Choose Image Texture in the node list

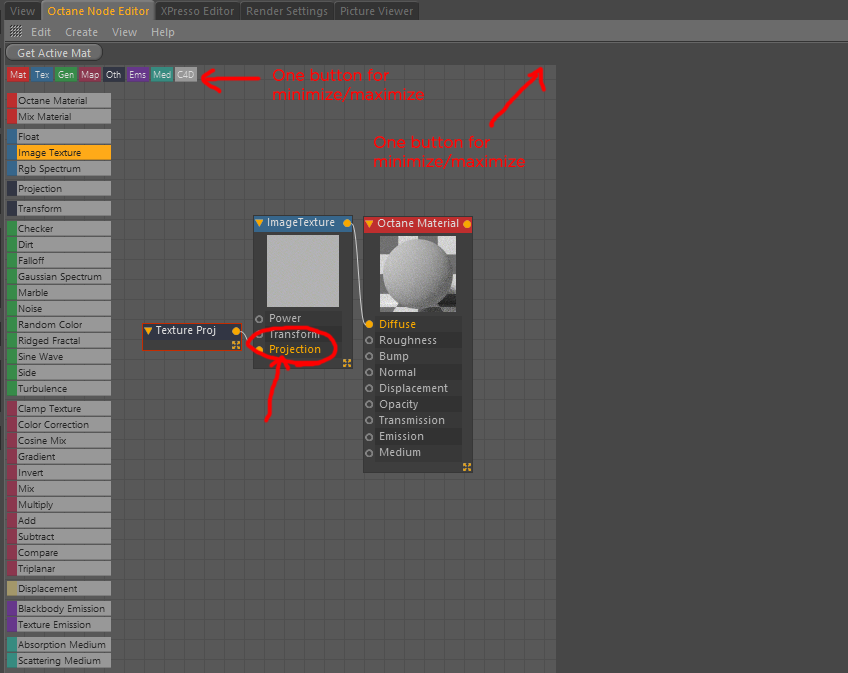(59, 153)
